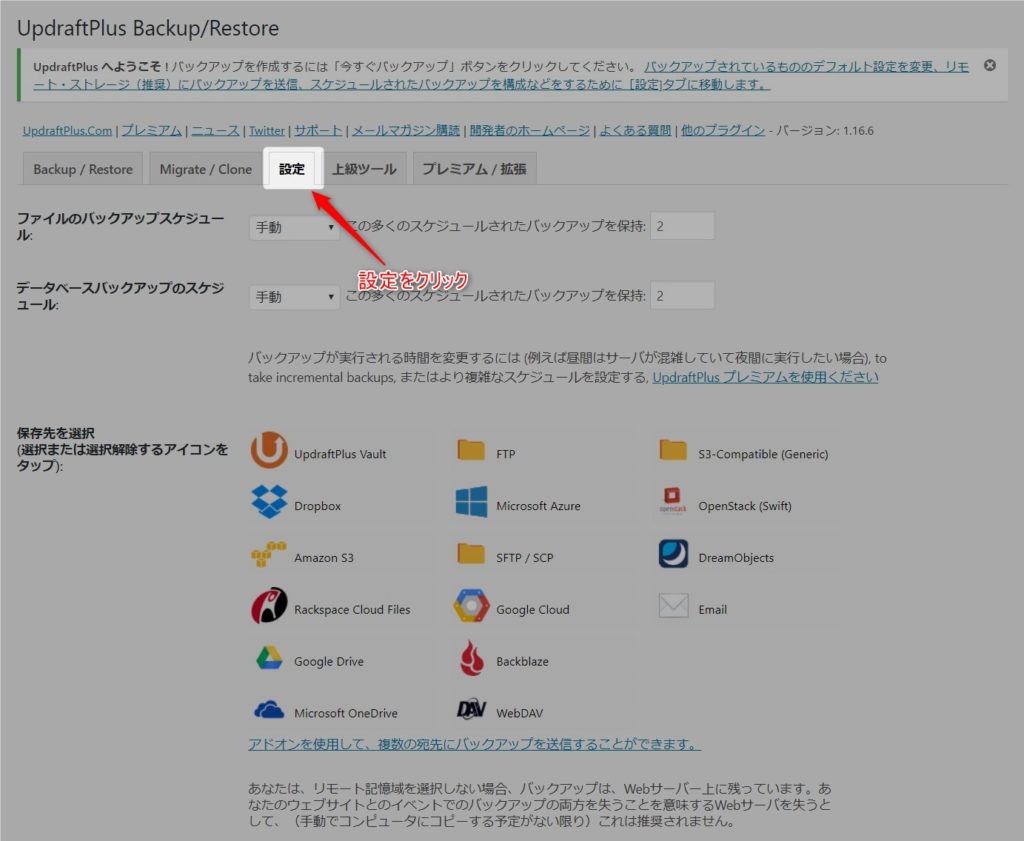Pick the Google Cloud icon
This screenshot has height=841, width=1024.
[471, 607]
